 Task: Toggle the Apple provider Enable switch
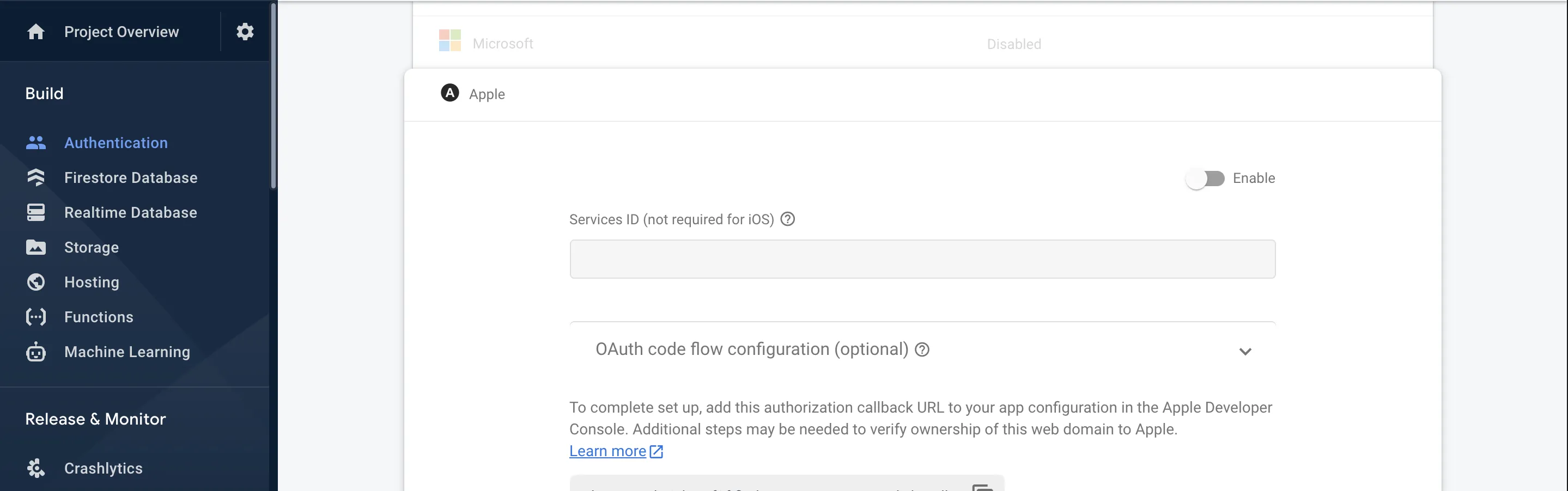tap(1205, 179)
